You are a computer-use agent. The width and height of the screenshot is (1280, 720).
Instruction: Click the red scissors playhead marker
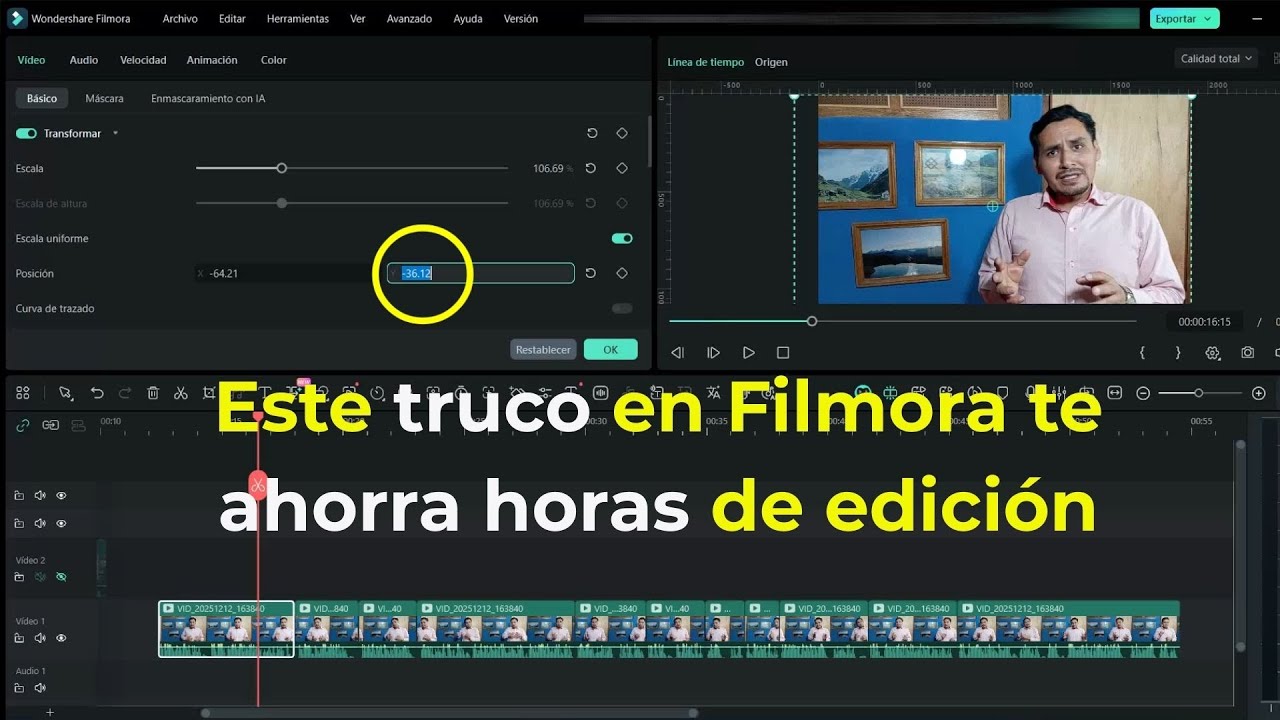pyautogui.click(x=258, y=486)
